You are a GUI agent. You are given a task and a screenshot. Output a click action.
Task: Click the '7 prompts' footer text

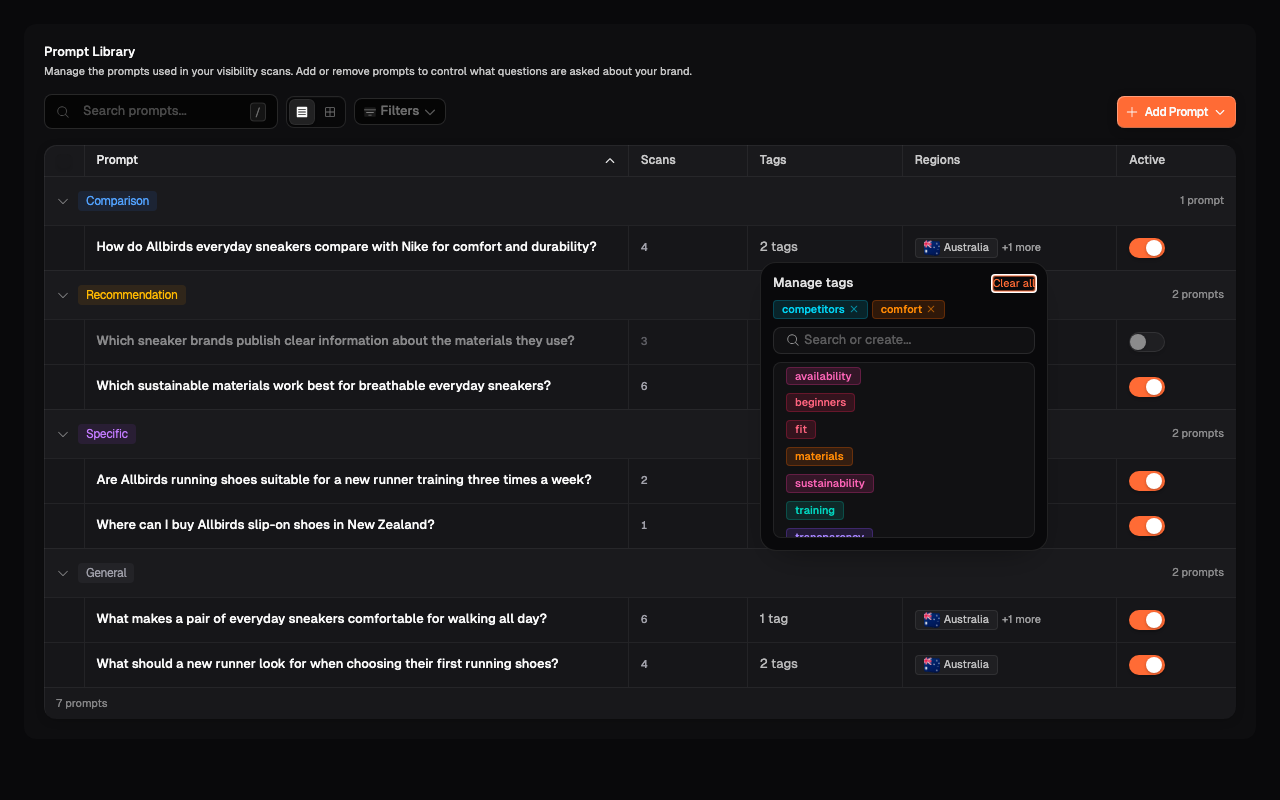point(82,703)
